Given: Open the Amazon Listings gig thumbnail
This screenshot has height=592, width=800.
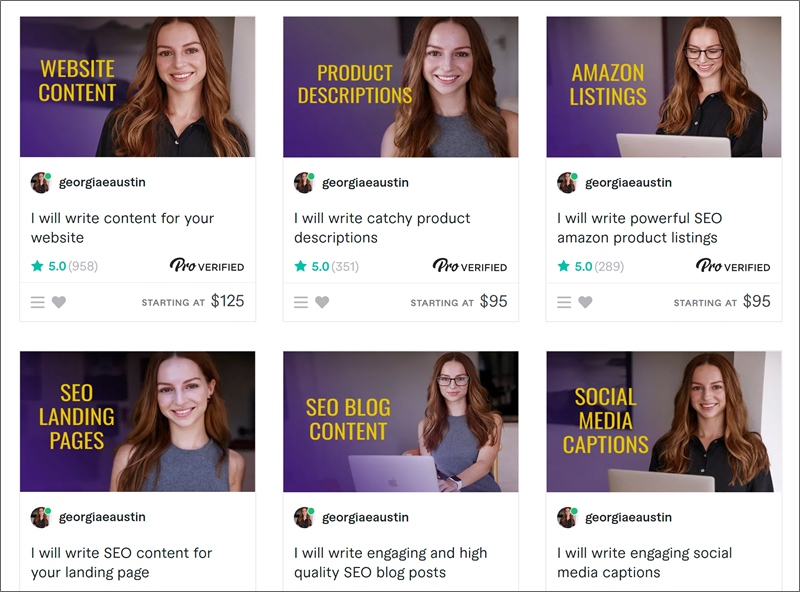Looking at the screenshot, I should pos(663,87).
